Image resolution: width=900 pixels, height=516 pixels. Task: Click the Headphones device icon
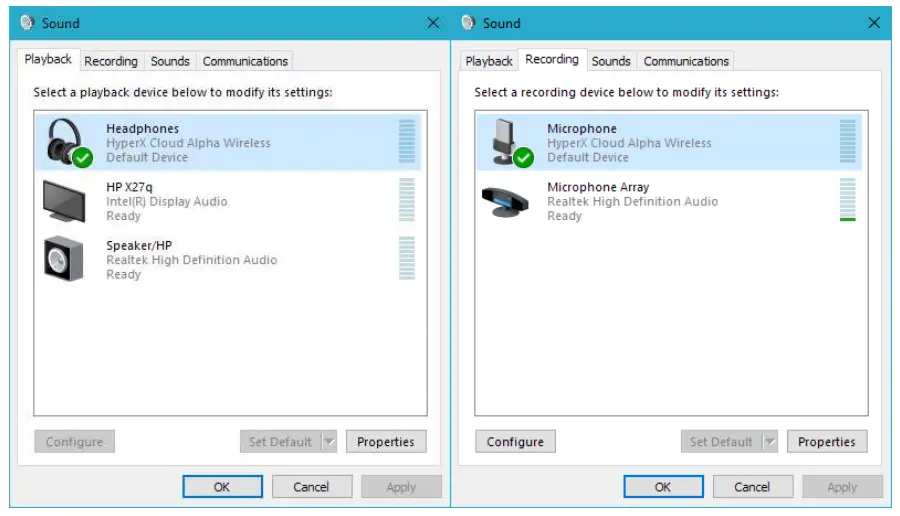coord(65,142)
